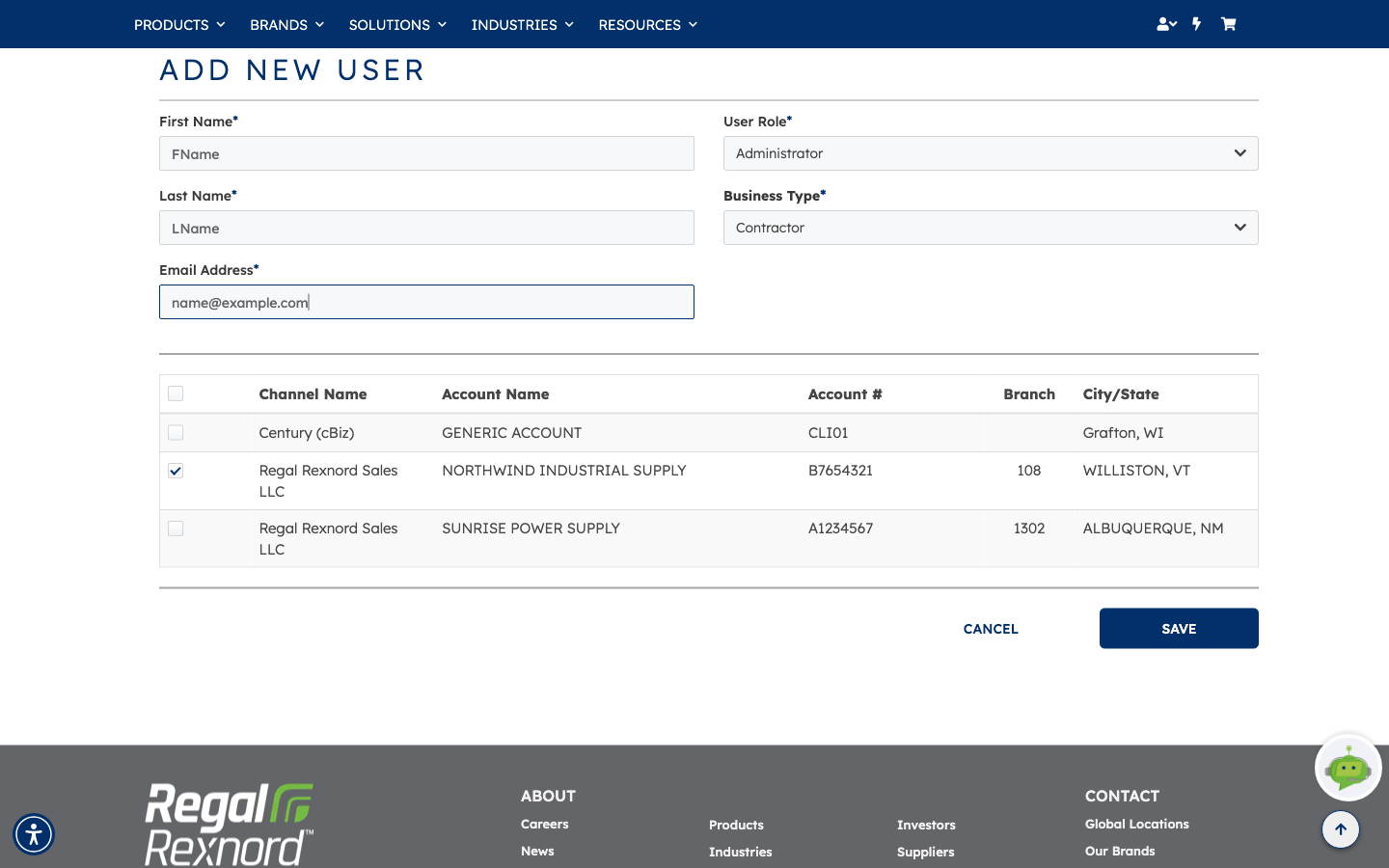Open the footer Industries link
The width and height of the screenshot is (1389, 868).
click(x=741, y=852)
